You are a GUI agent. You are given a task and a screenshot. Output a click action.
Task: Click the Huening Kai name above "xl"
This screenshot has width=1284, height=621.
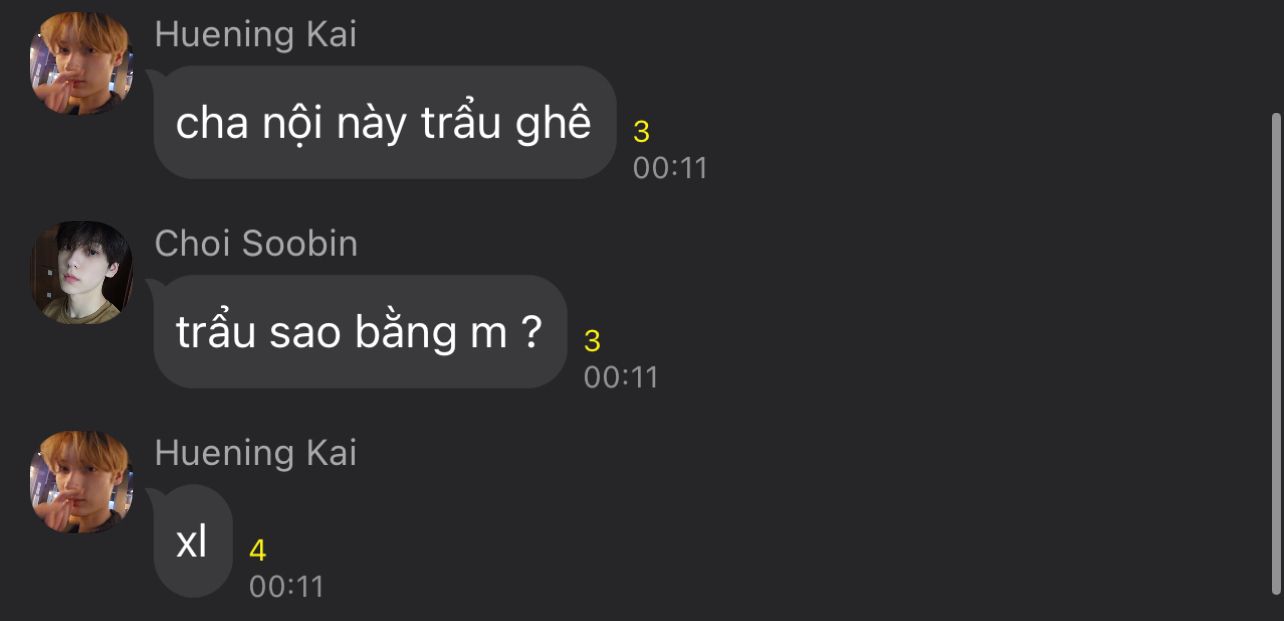(x=256, y=453)
